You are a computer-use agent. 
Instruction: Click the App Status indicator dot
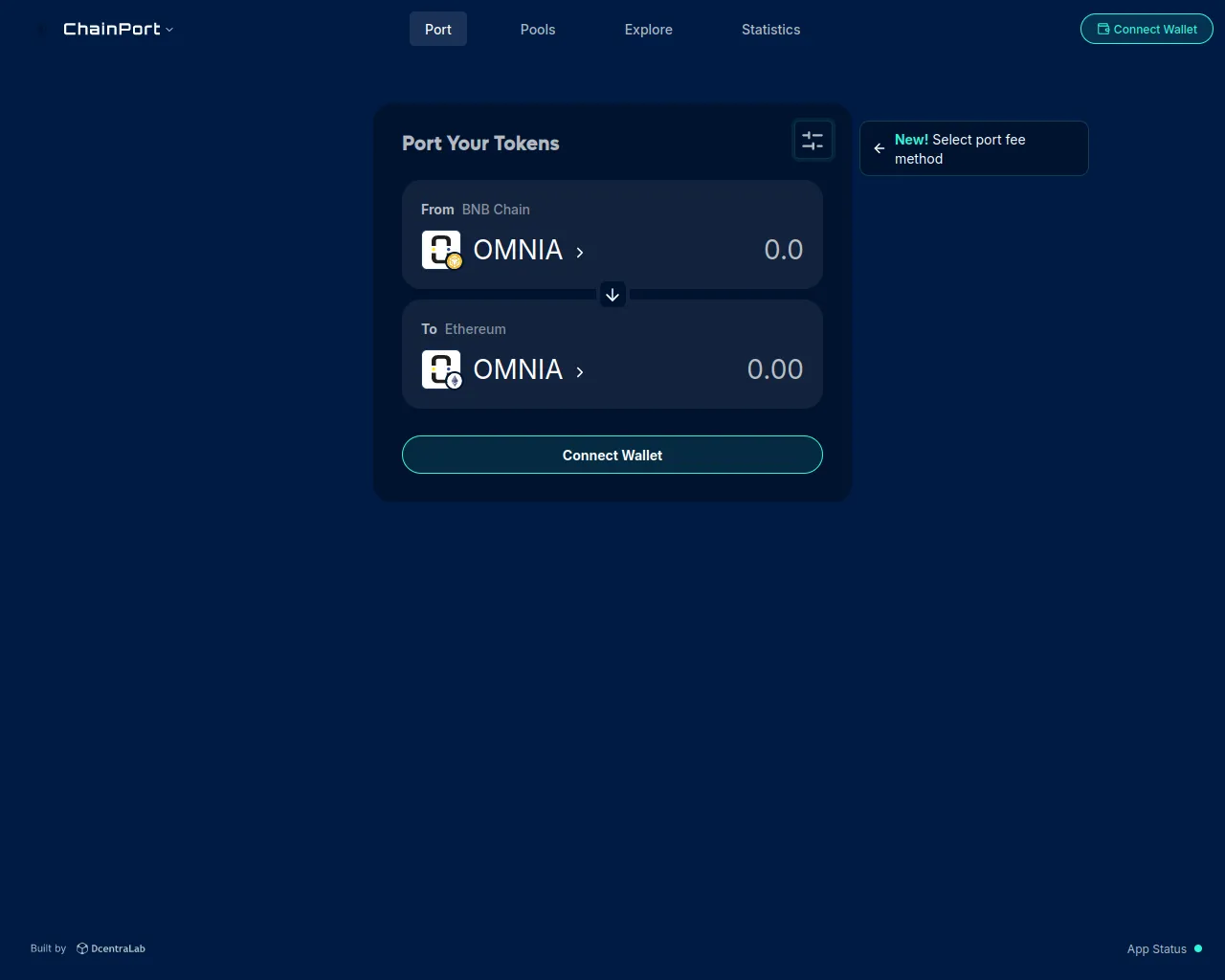1198,948
